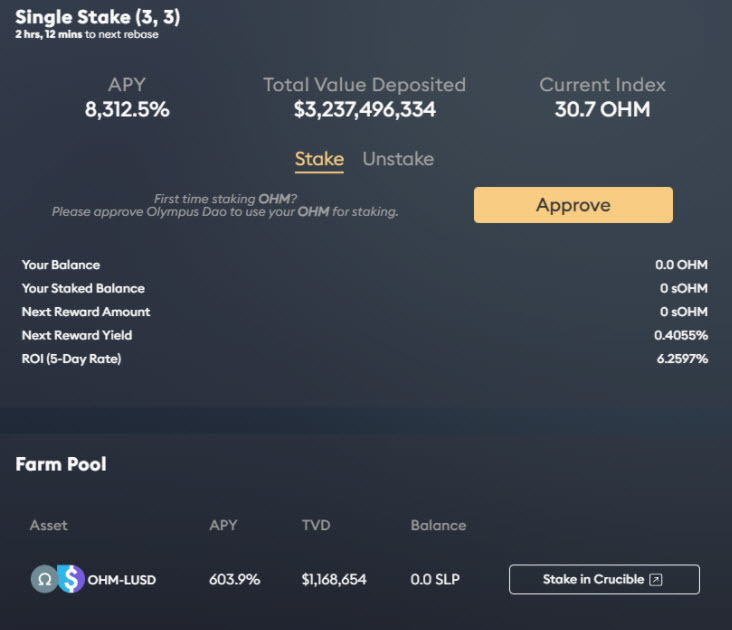Click the TVD column header

[x=315, y=525]
